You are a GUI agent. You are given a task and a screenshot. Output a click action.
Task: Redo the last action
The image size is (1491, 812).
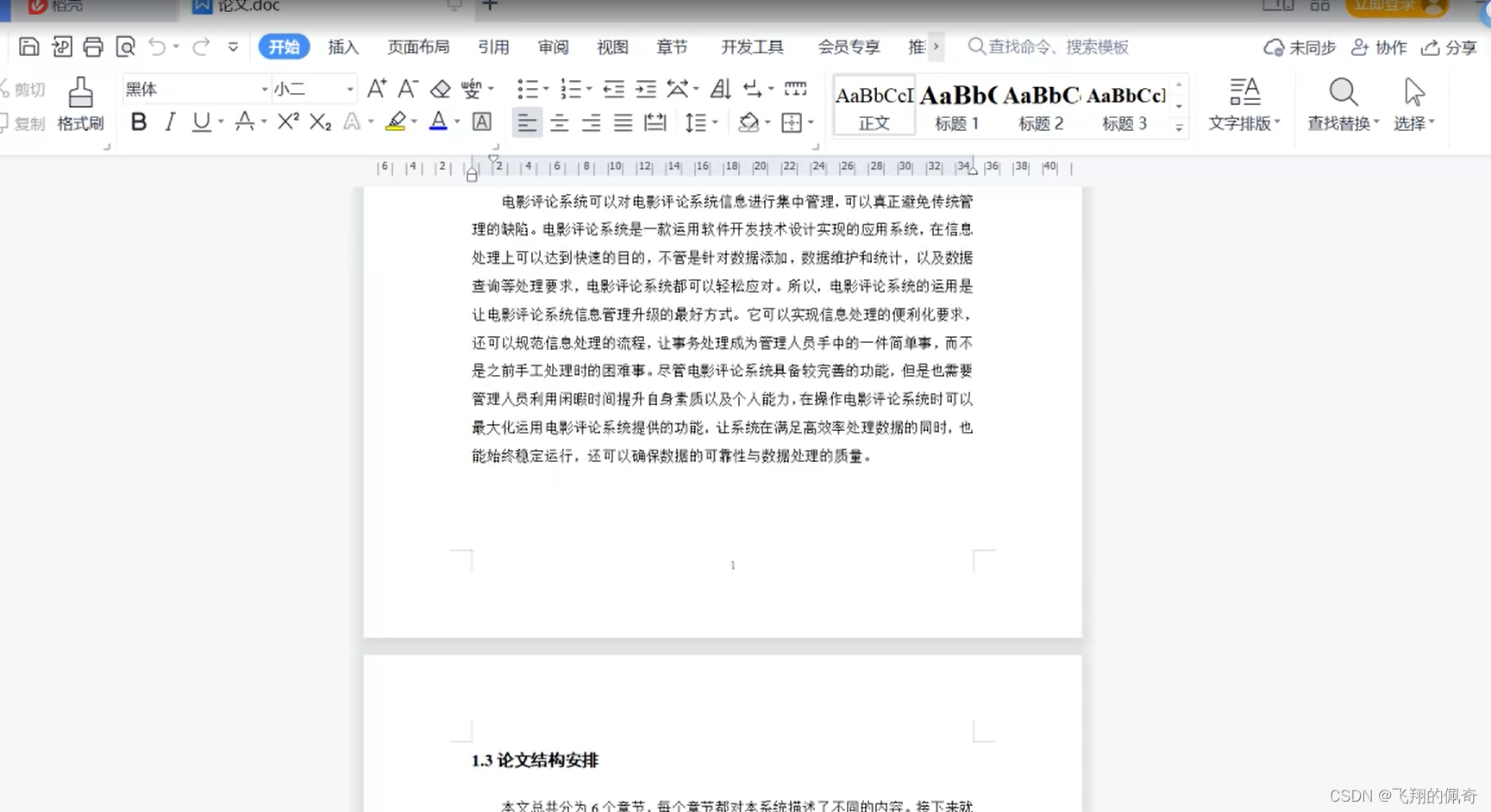coord(201,47)
